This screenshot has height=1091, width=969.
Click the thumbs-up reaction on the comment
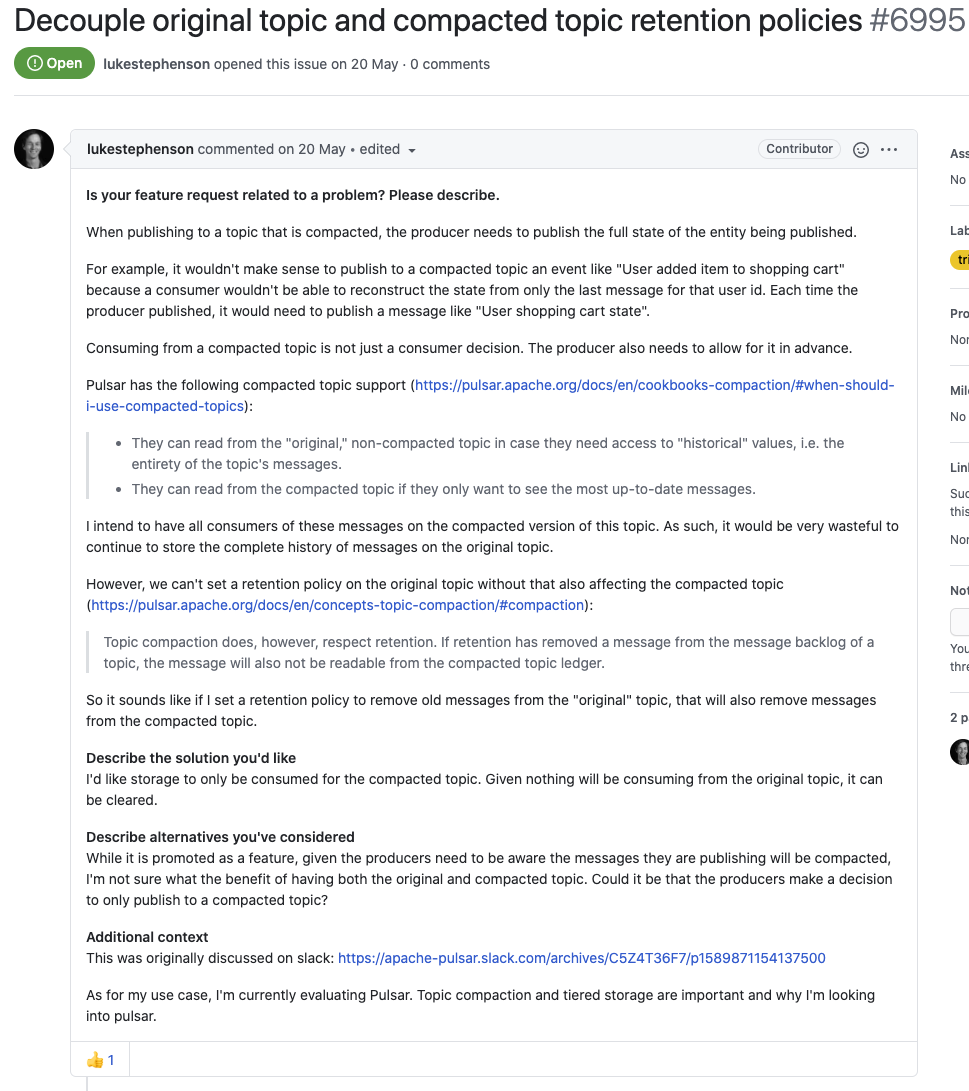click(99, 1058)
